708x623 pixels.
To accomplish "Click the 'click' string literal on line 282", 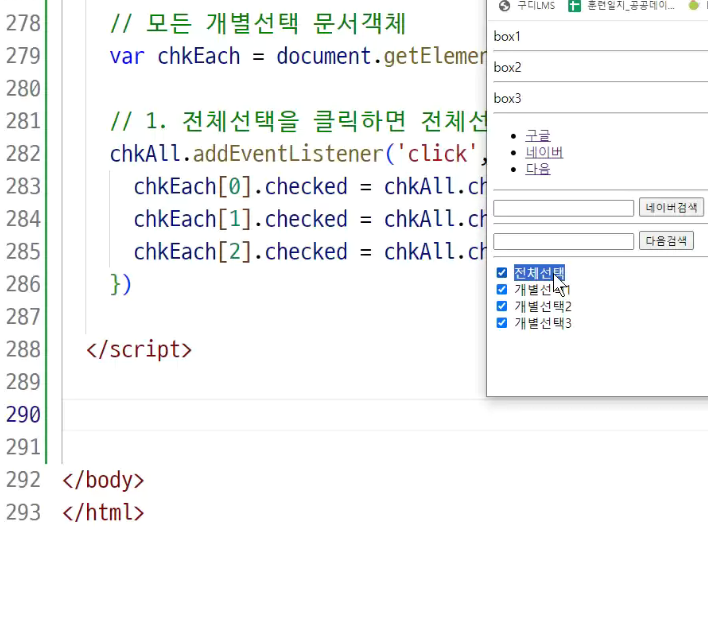I will click(x=437, y=154).
